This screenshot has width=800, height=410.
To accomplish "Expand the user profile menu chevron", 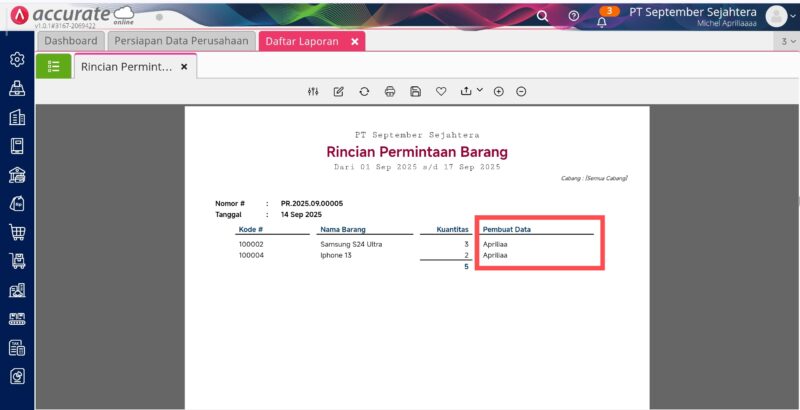I will [793, 16].
